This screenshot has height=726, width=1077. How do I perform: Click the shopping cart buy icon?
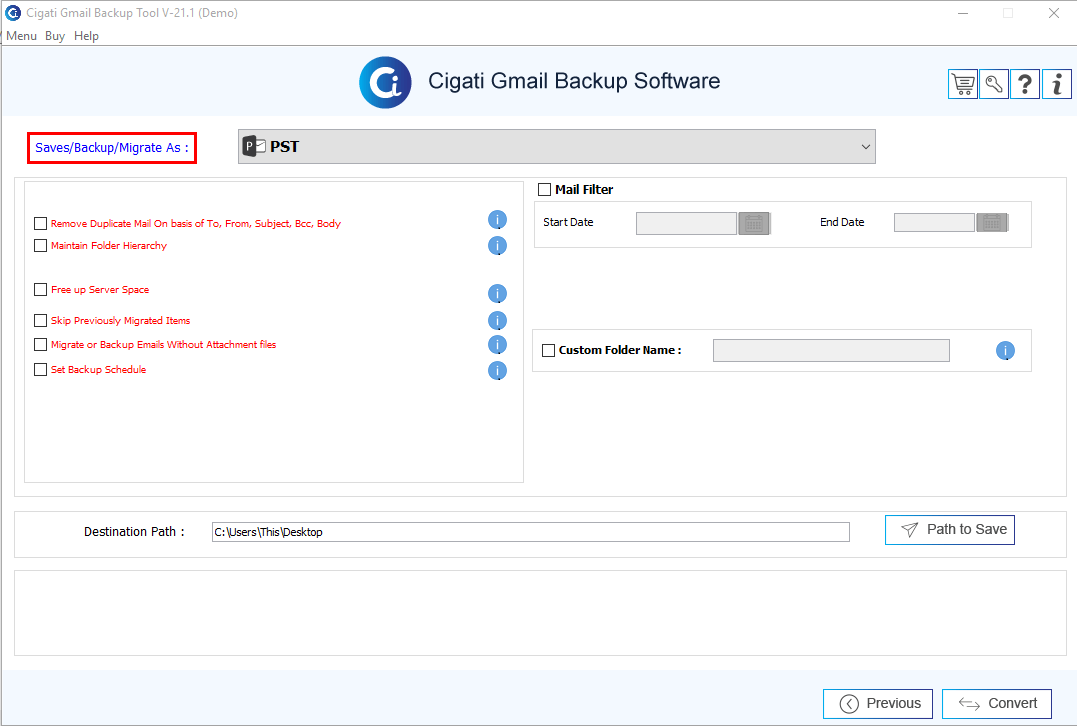click(x=963, y=84)
